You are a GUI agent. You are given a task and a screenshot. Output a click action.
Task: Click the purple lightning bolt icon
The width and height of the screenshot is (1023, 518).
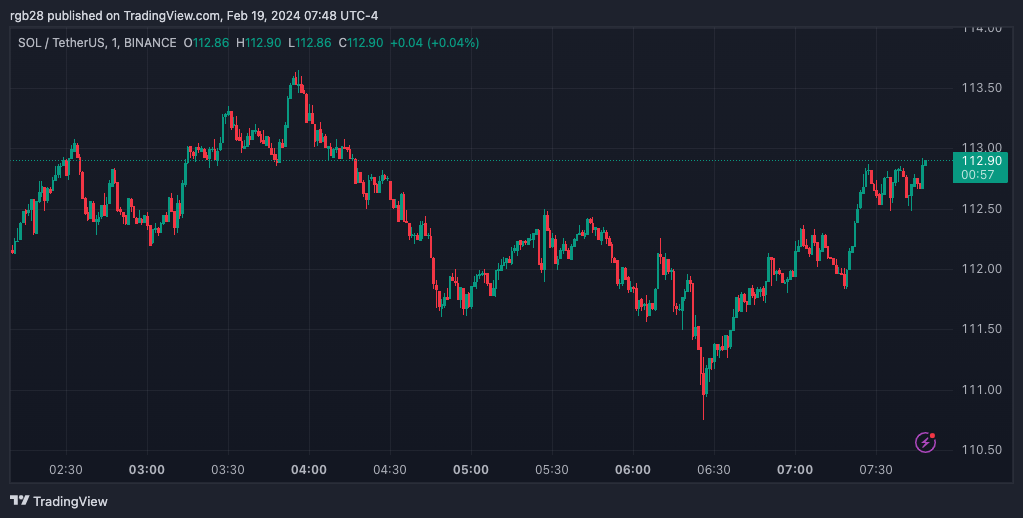tap(926, 442)
